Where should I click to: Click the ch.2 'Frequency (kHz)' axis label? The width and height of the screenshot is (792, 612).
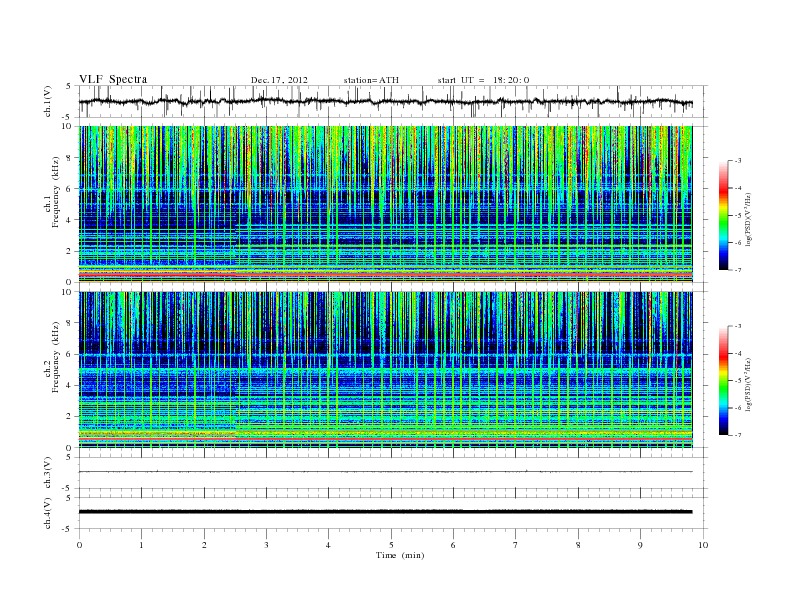(x=56, y=358)
